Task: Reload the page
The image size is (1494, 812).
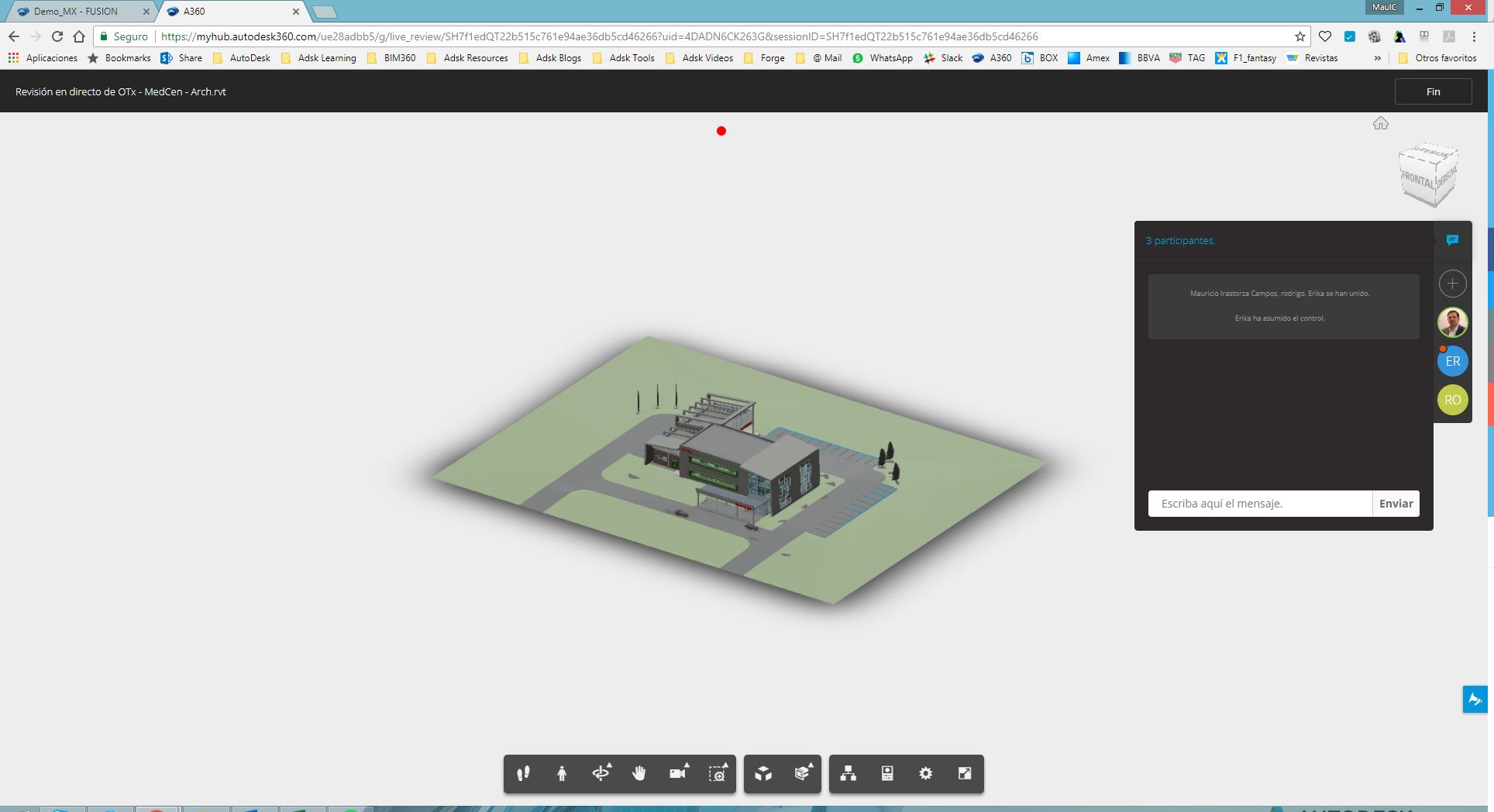Action: 57,36
